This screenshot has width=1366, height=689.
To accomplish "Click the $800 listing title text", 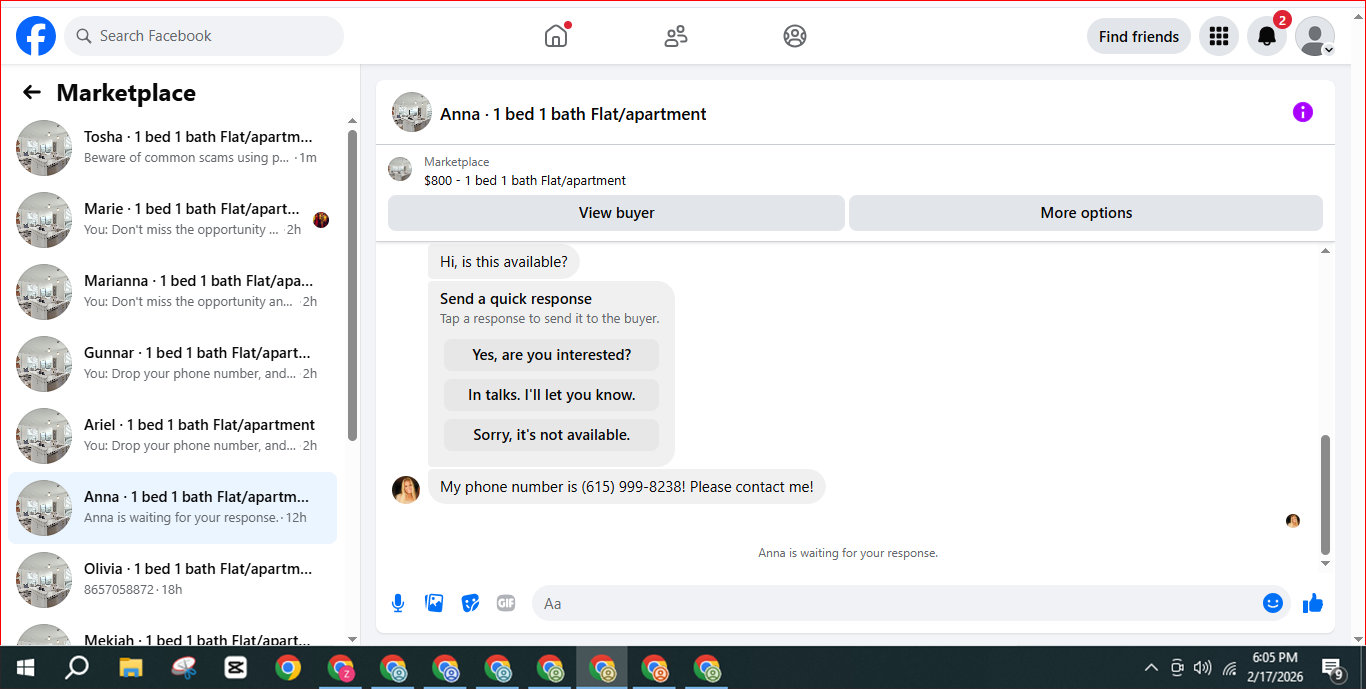I will click(525, 181).
